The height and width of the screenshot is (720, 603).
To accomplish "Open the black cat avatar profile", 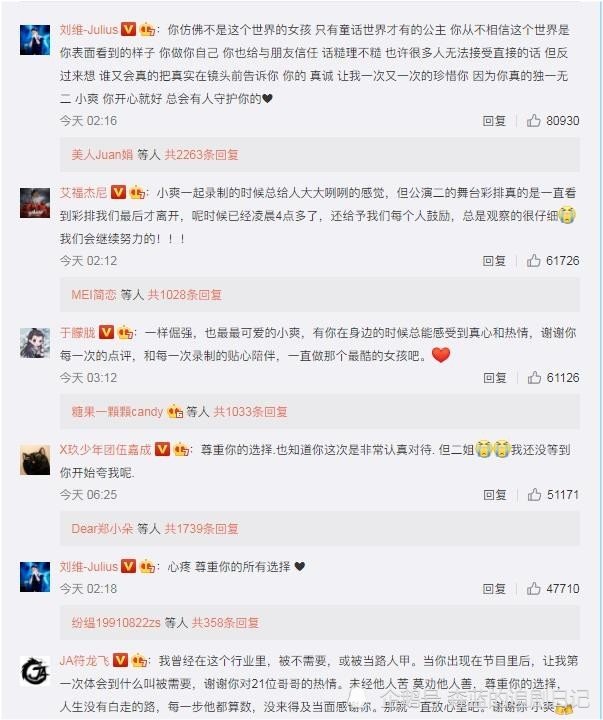I will [35, 460].
